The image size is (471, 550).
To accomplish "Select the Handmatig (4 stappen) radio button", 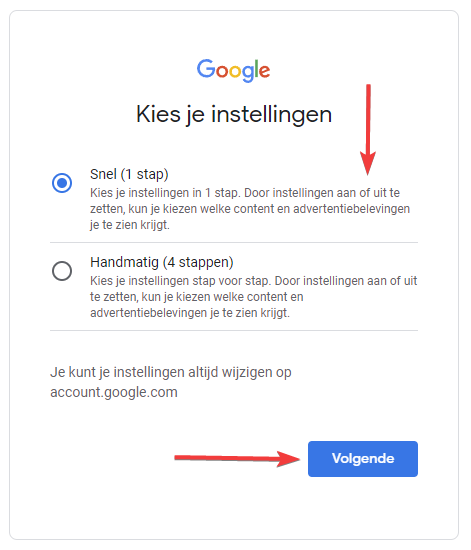I will click(x=62, y=271).
